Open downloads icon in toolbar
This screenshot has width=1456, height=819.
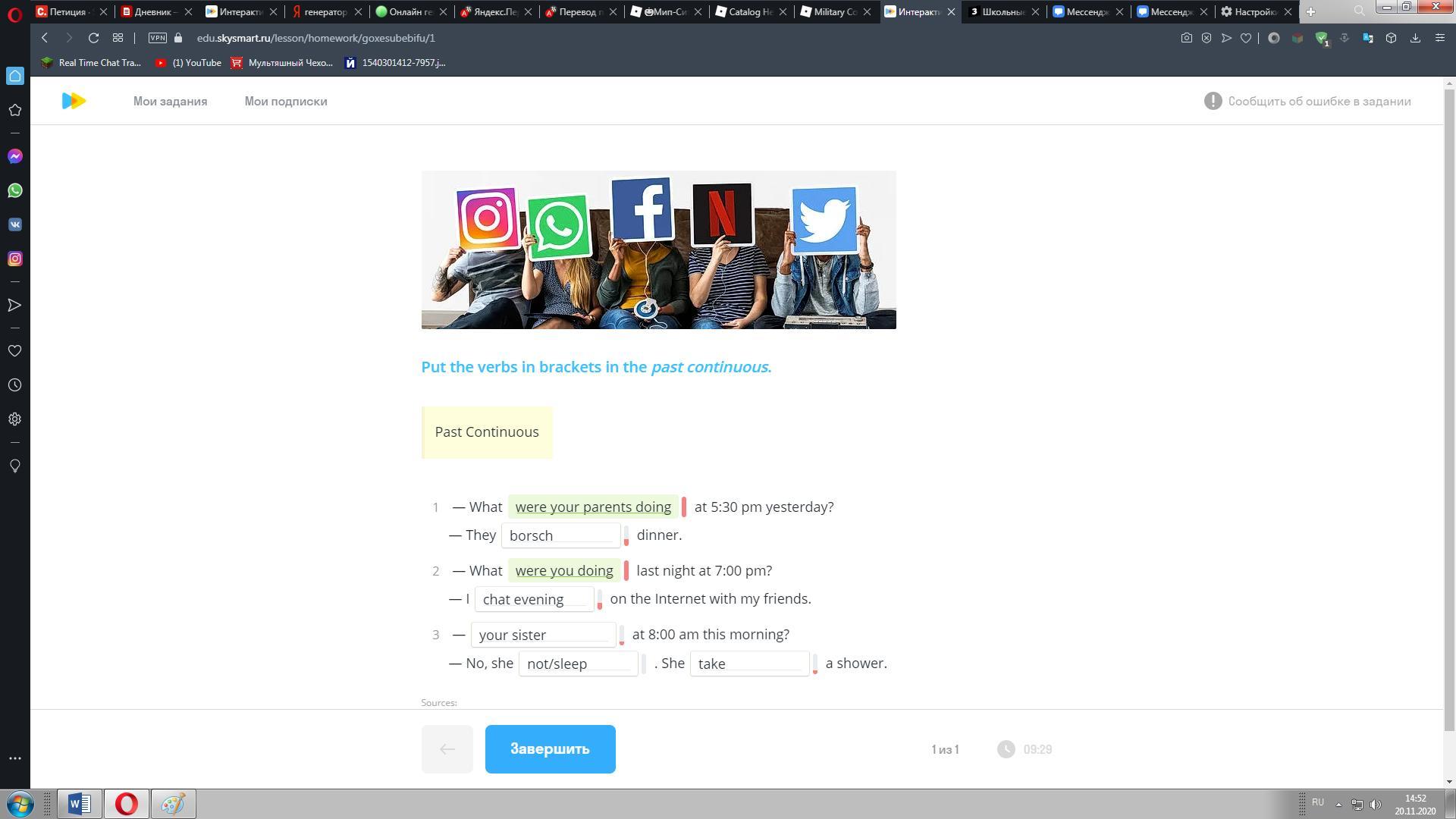(1415, 38)
